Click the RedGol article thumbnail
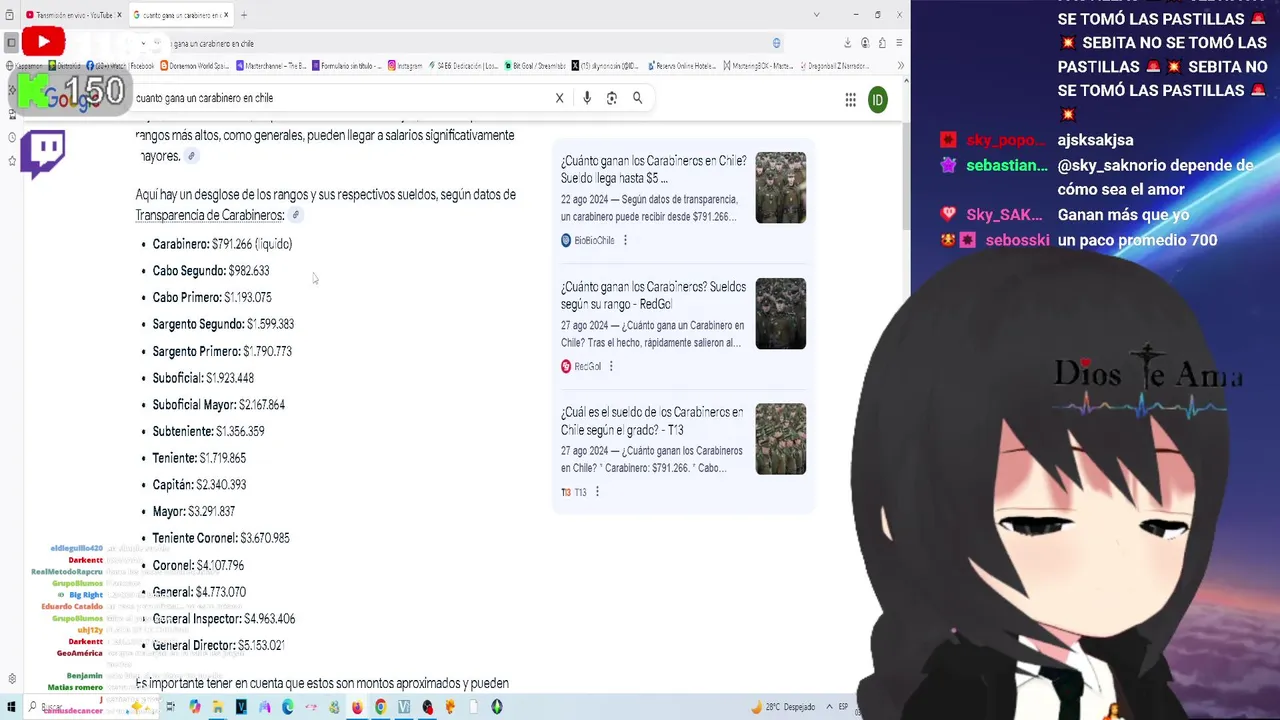 pos(781,313)
